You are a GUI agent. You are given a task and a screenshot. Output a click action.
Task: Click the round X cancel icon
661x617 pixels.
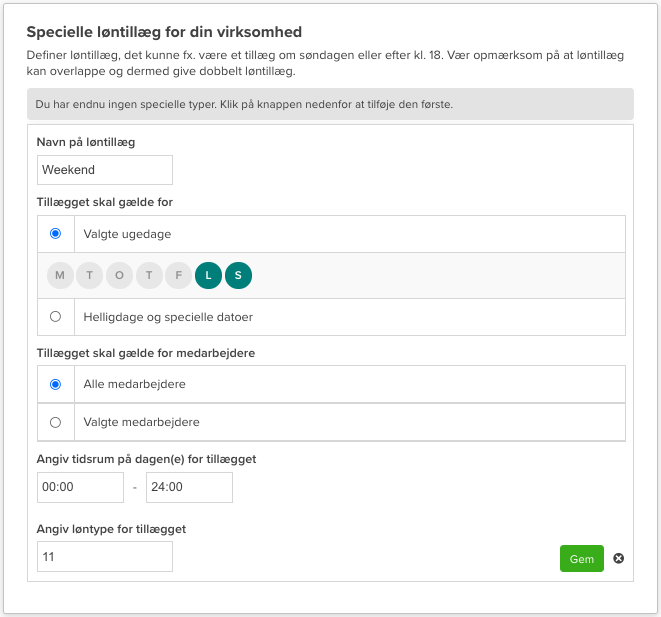(618, 558)
